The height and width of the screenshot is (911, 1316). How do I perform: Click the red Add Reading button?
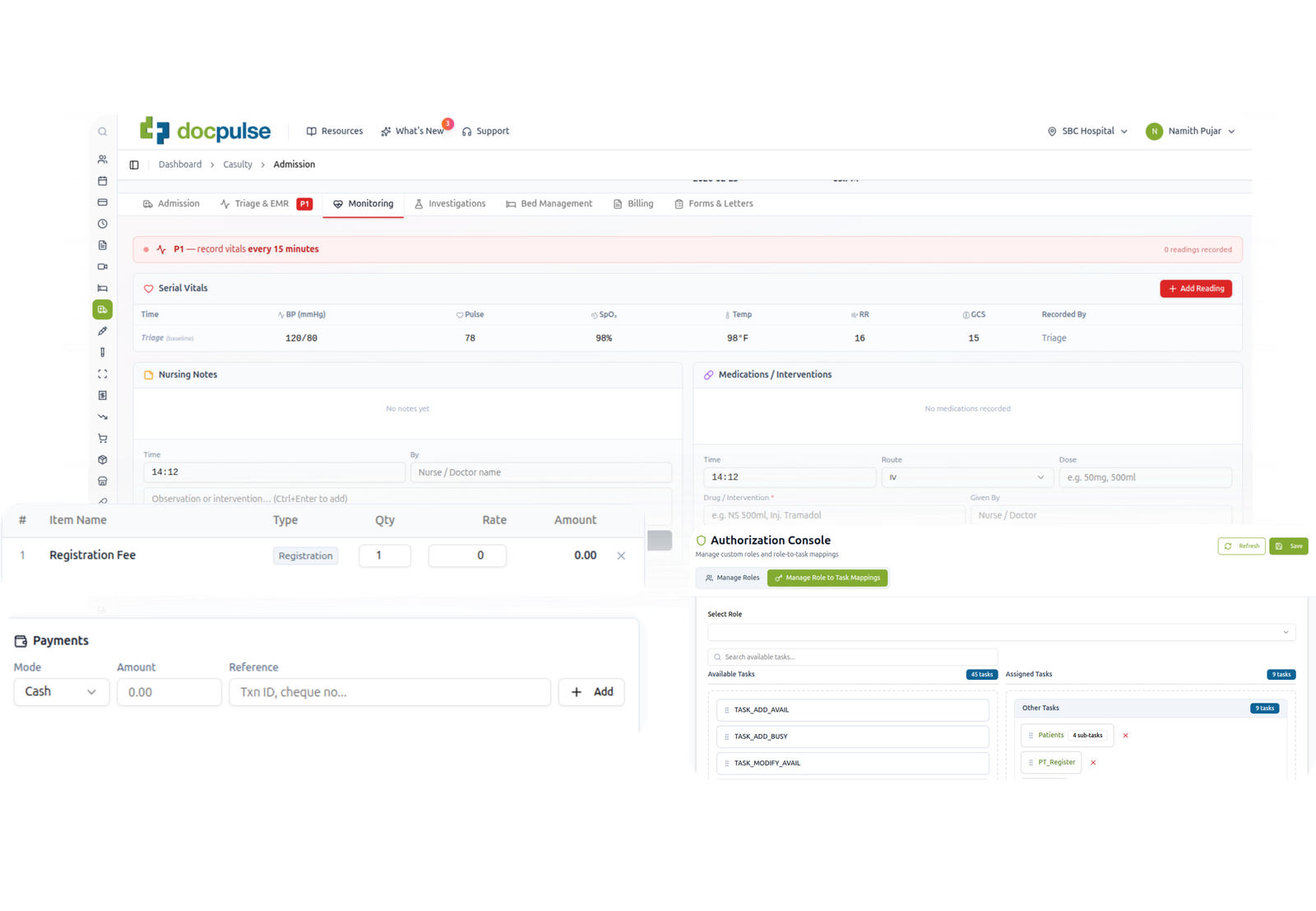coord(1195,289)
